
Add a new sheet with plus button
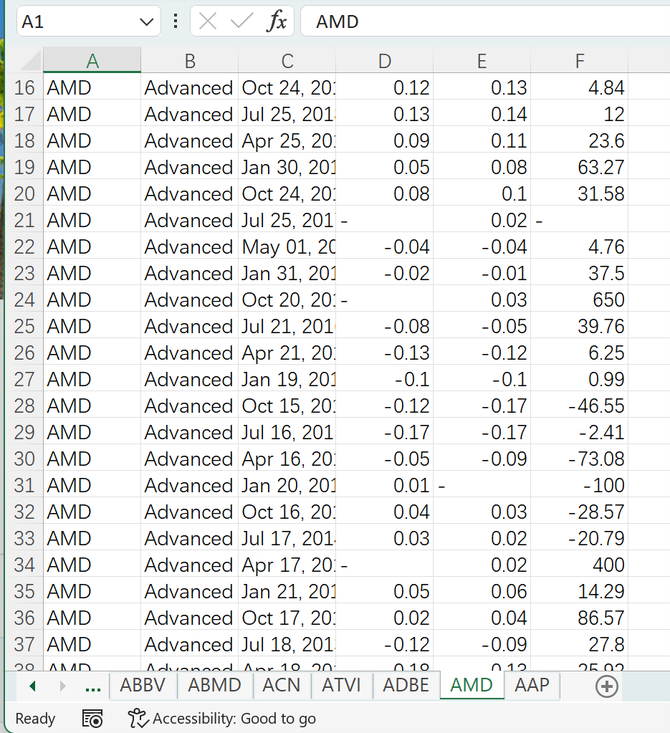pyautogui.click(x=606, y=686)
